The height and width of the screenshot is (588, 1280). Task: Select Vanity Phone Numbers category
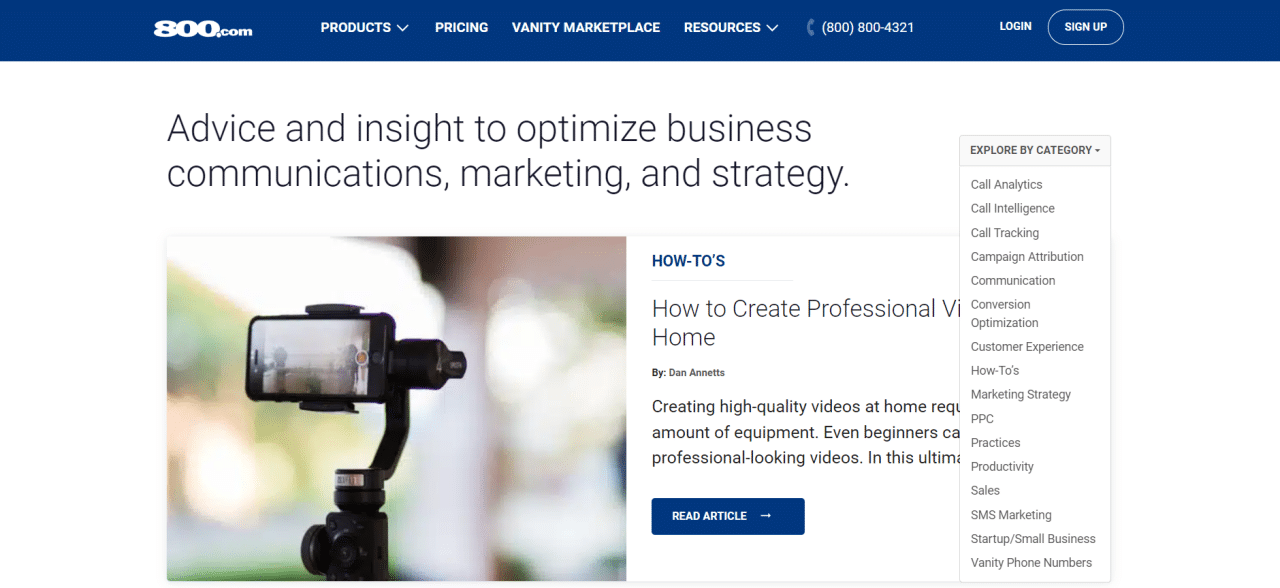[x=1030, y=563]
